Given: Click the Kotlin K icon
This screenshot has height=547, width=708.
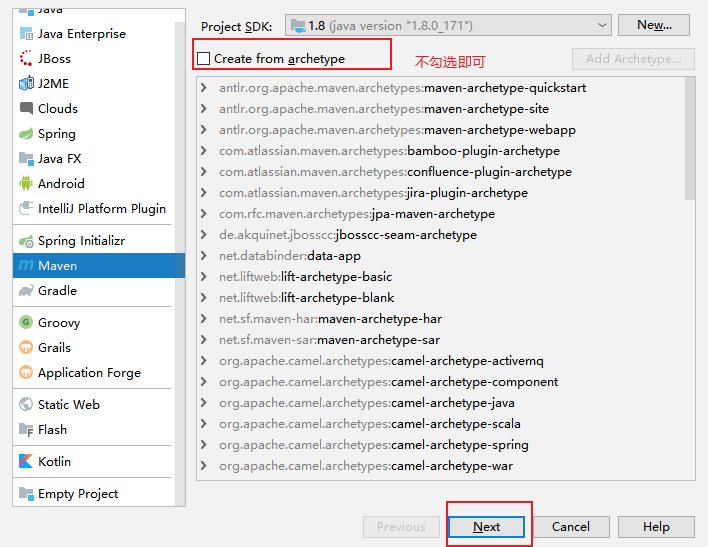Looking at the screenshot, I should pyautogui.click(x=26, y=461).
